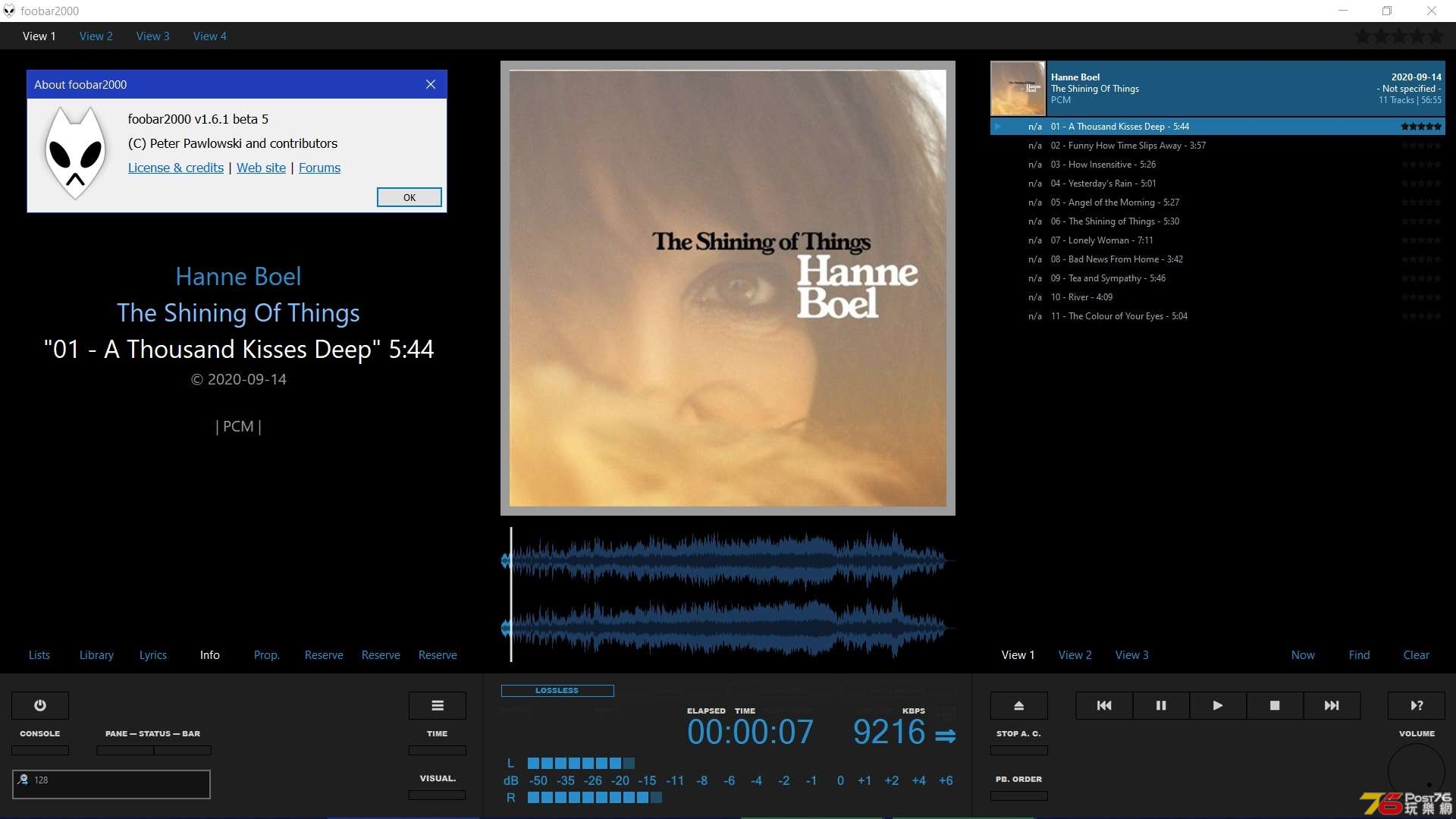
Task: Toggle the STOP A. C. switch
Action: (1019, 750)
